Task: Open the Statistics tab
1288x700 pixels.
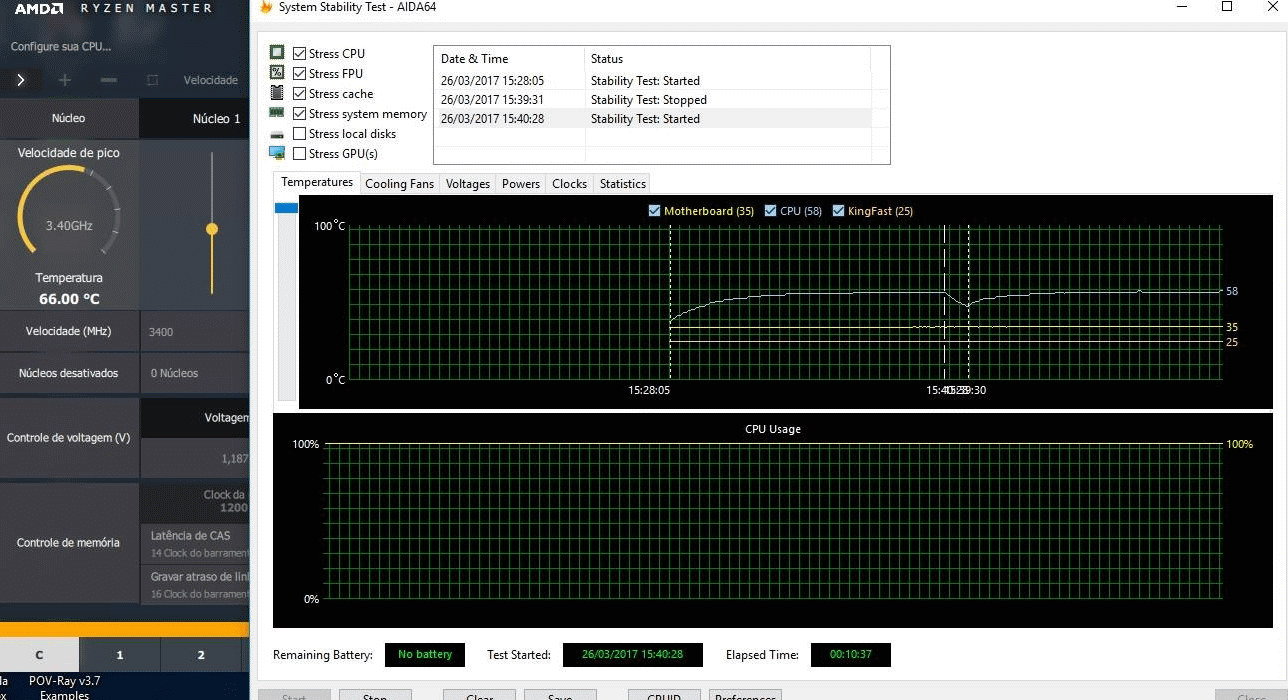Action: pos(623,184)
